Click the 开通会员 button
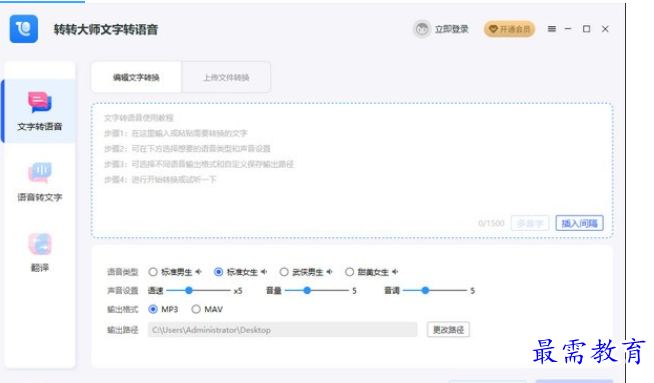 509,29
